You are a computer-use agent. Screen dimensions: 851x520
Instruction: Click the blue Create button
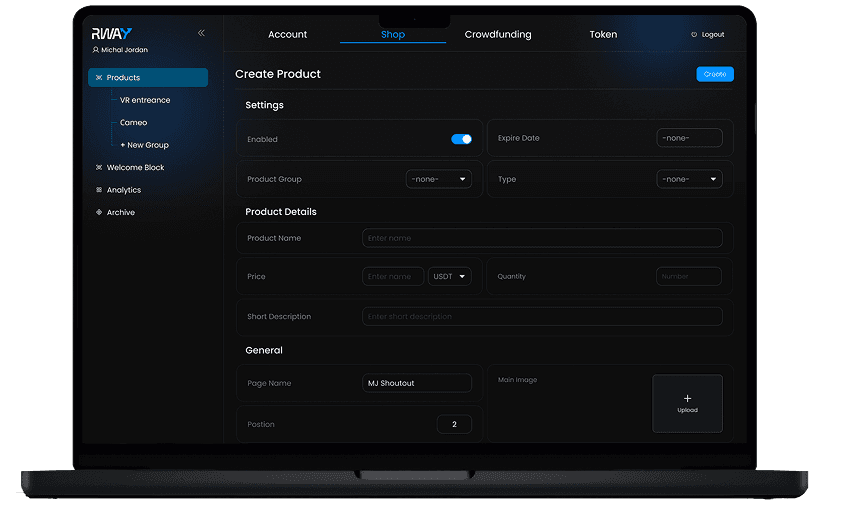click(x=715, y=74)
